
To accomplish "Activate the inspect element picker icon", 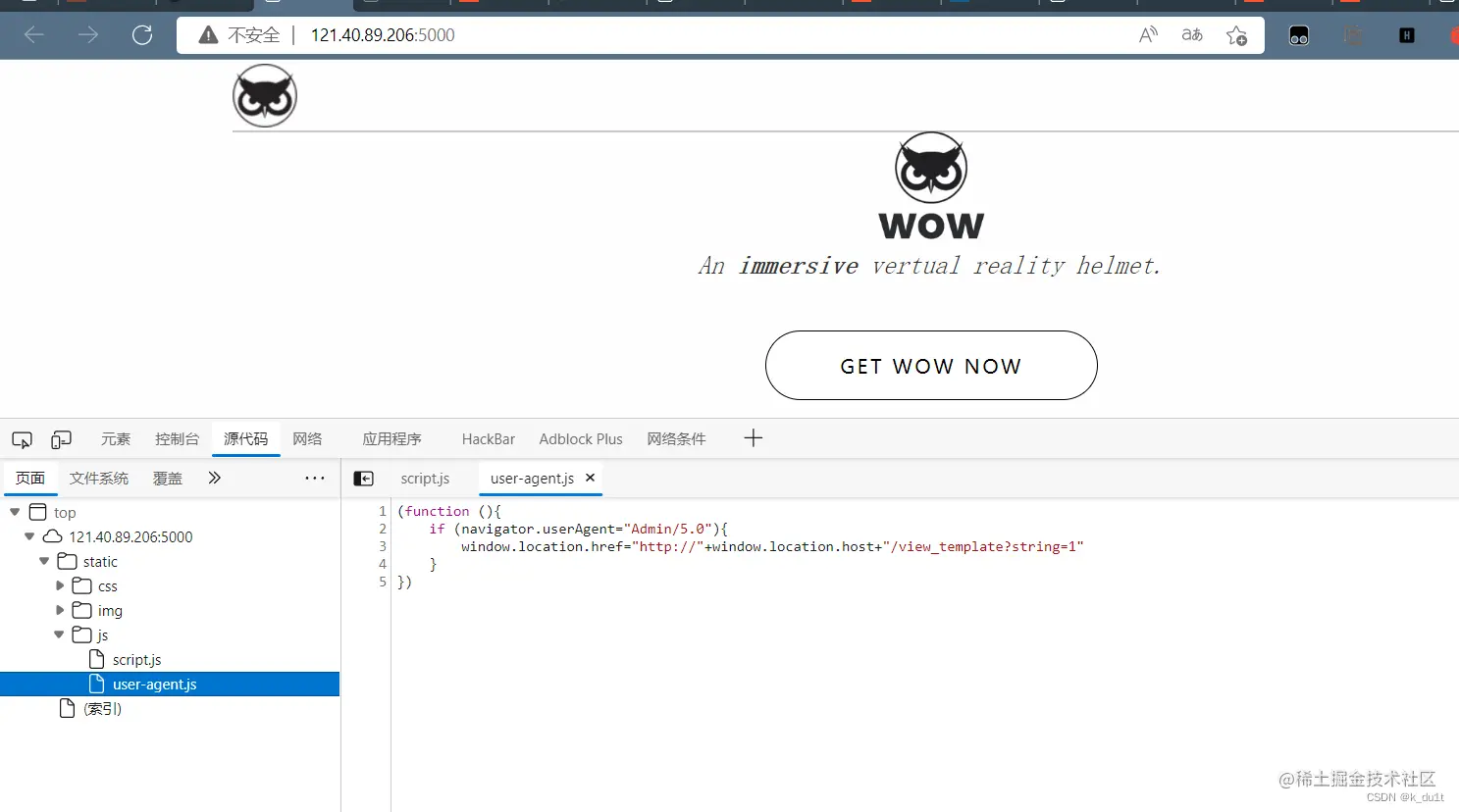I will point(22,439).
